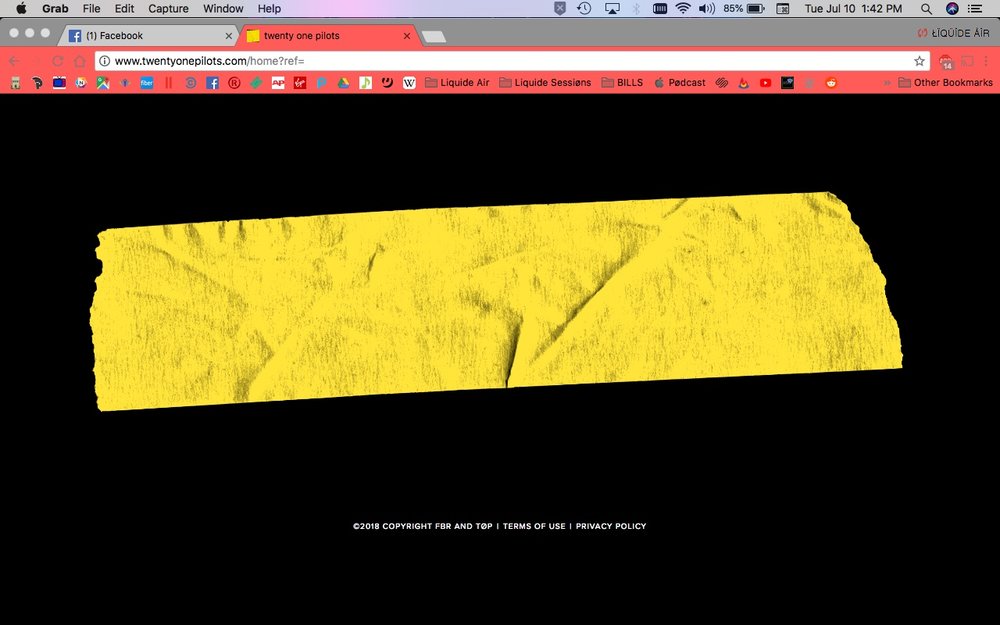Open Chrome's three-dot menu
The image size is (1000, 625).
(988, 60)
